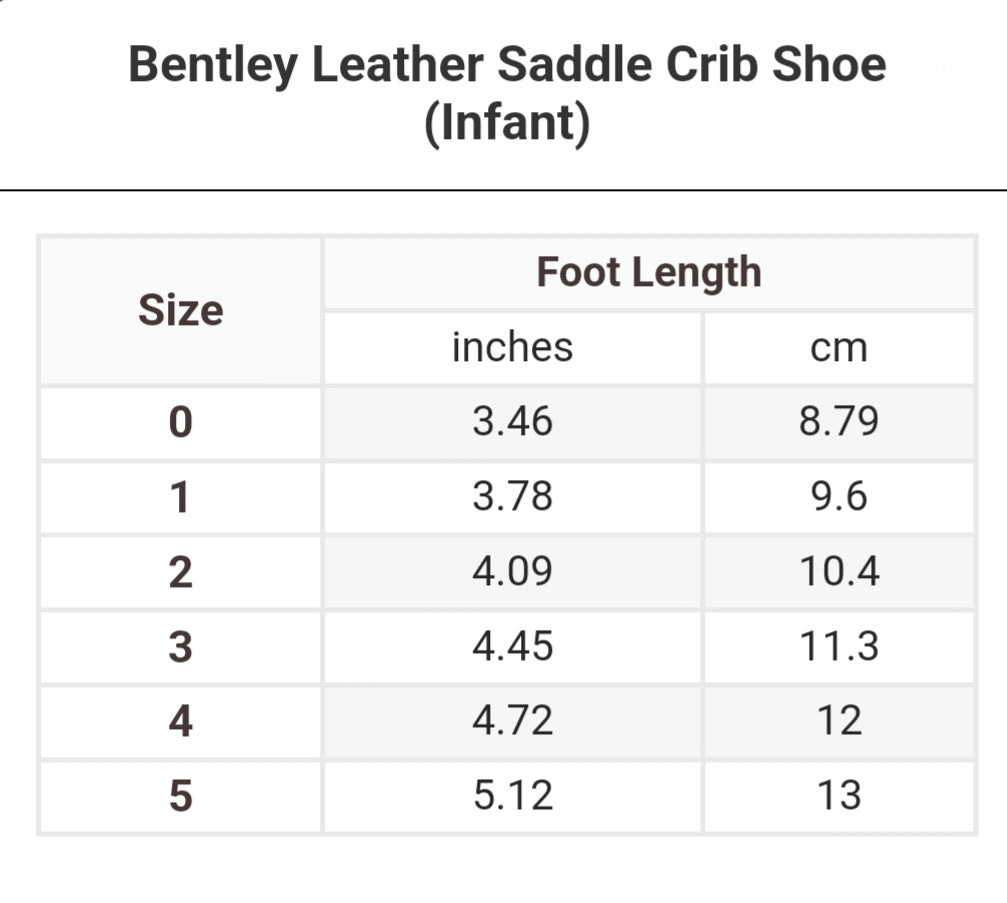Image resolution: width=1007 pixels, height=903 pixels.
Task: Click the size 0 row label
Action: [180, 422]
